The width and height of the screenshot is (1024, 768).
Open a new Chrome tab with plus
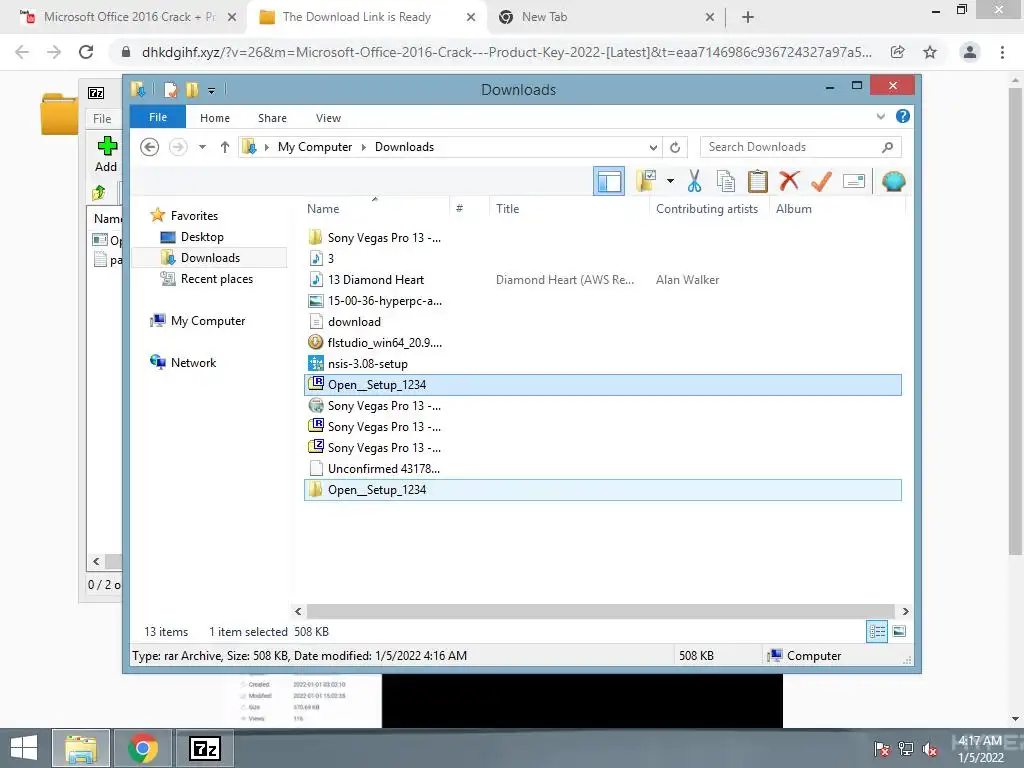[x=748, y=17]
